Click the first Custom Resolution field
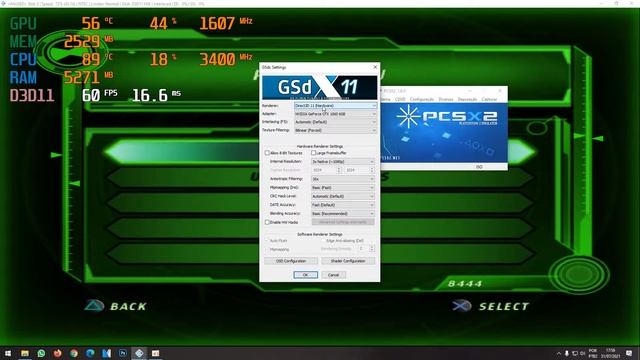 tap(326, 170)
